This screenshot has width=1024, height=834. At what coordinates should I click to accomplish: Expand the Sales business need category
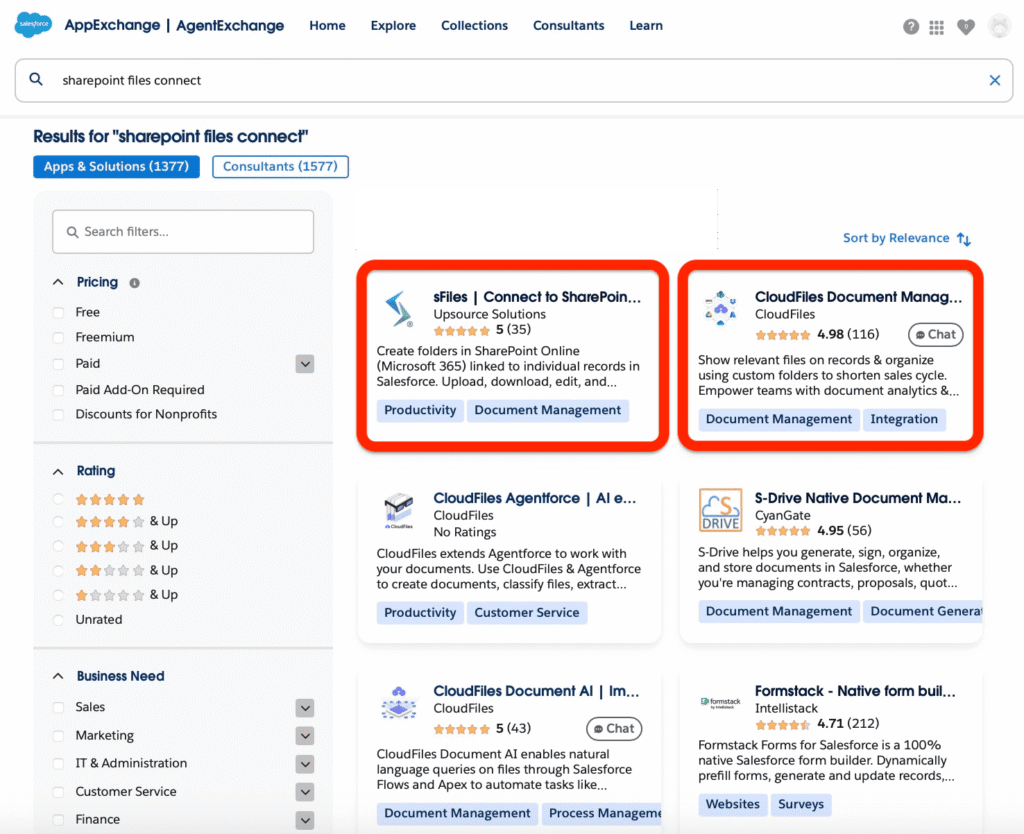click(305, 708)
